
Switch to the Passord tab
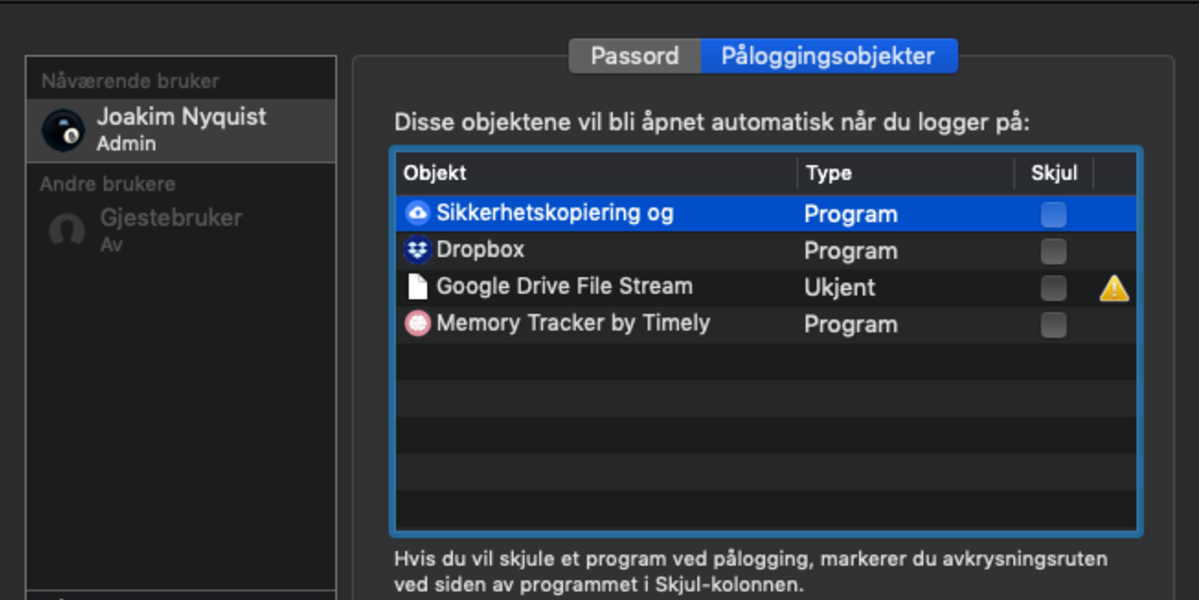click(x=634, y=56)
